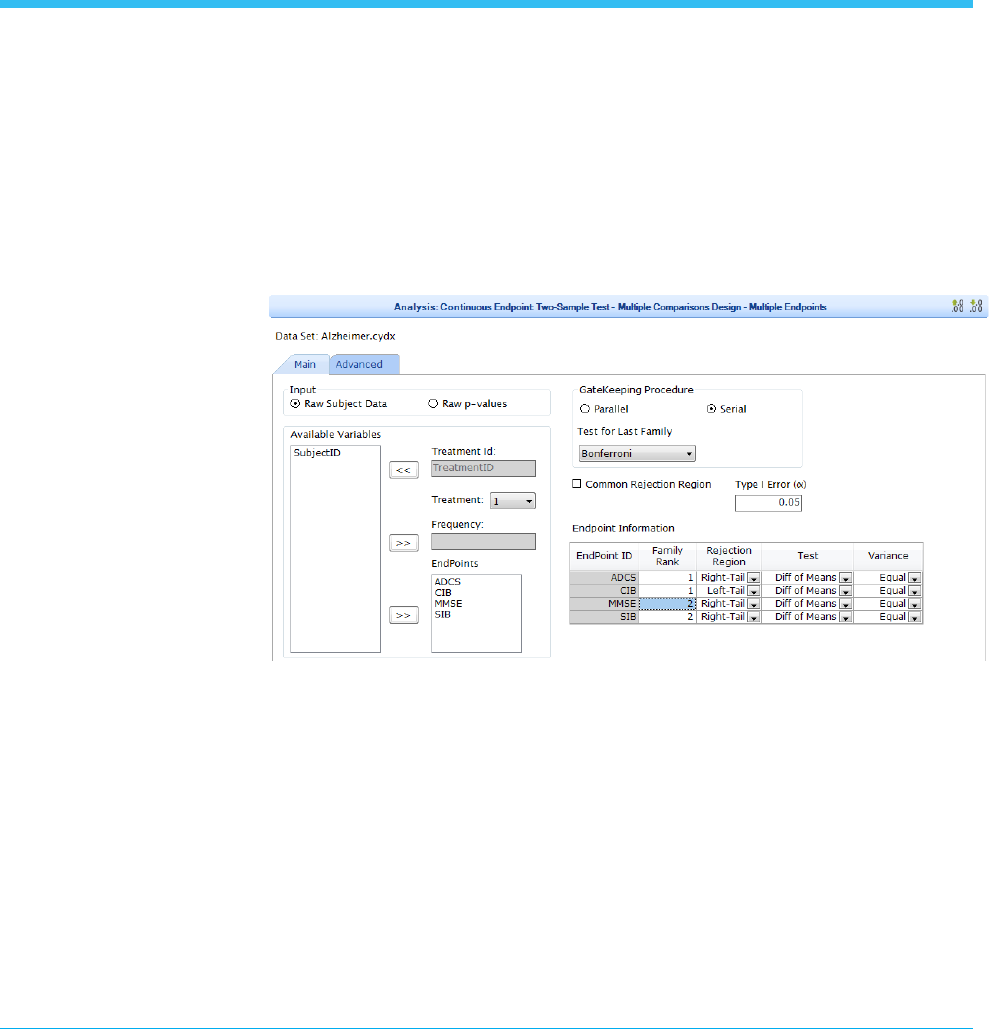
Task: Switch to the Main tab
Action: click(x=305, y=364)
